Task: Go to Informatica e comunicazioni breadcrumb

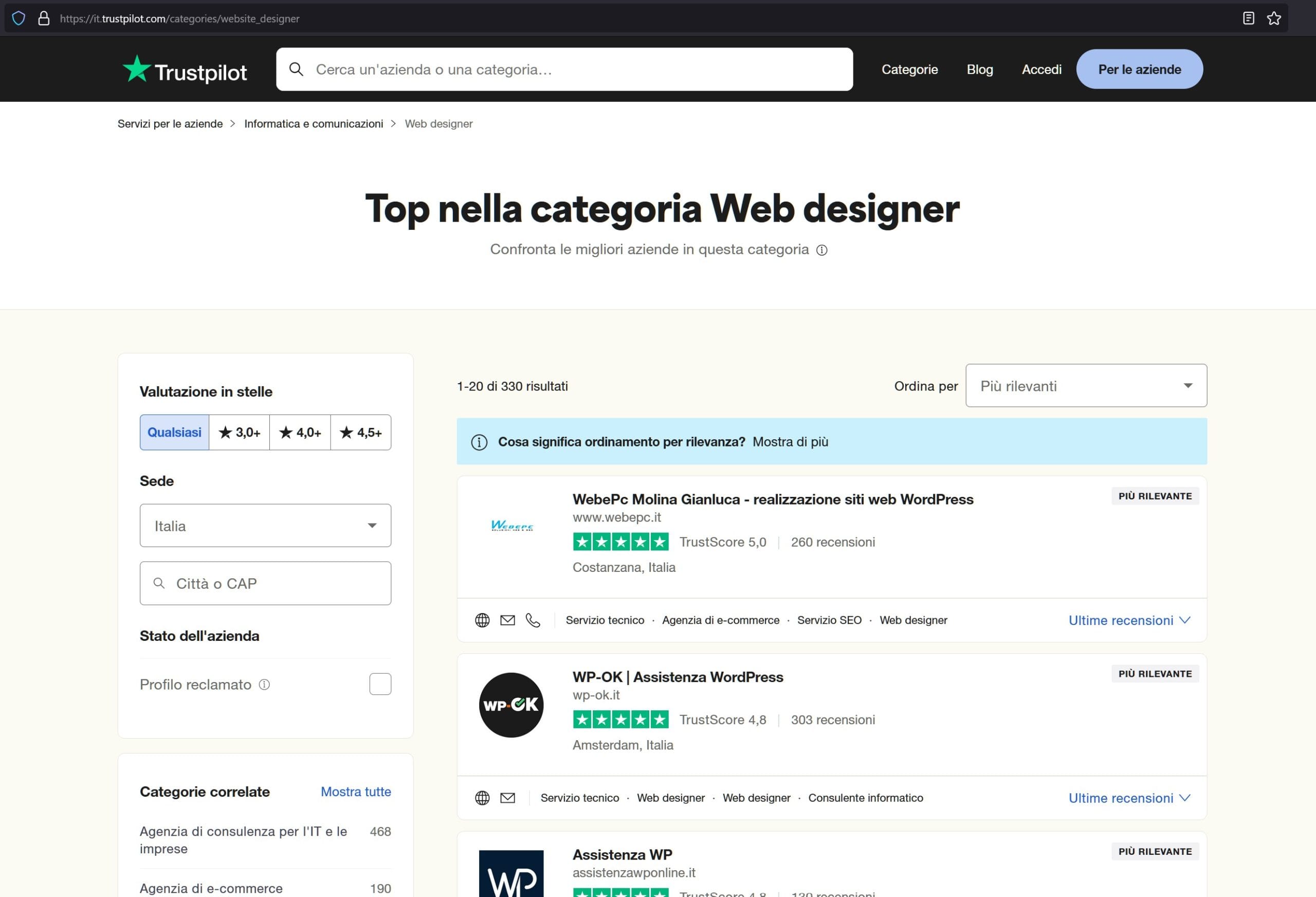Action: [x=314, y=123]
